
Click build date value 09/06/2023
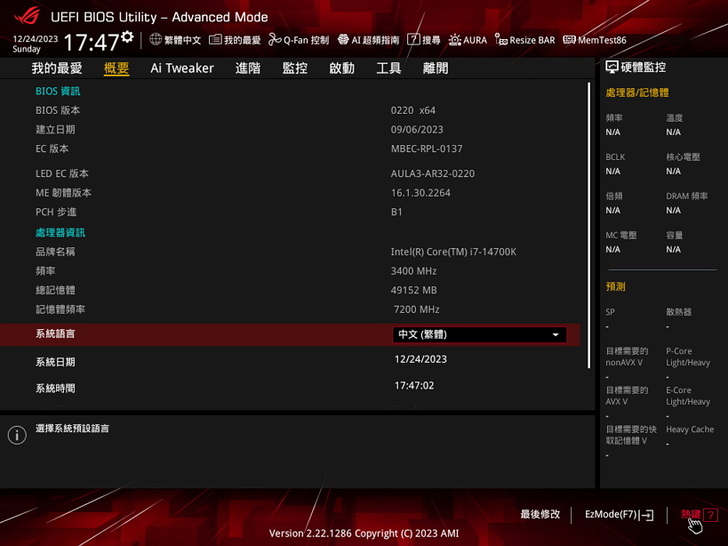[x=417, y=130]
